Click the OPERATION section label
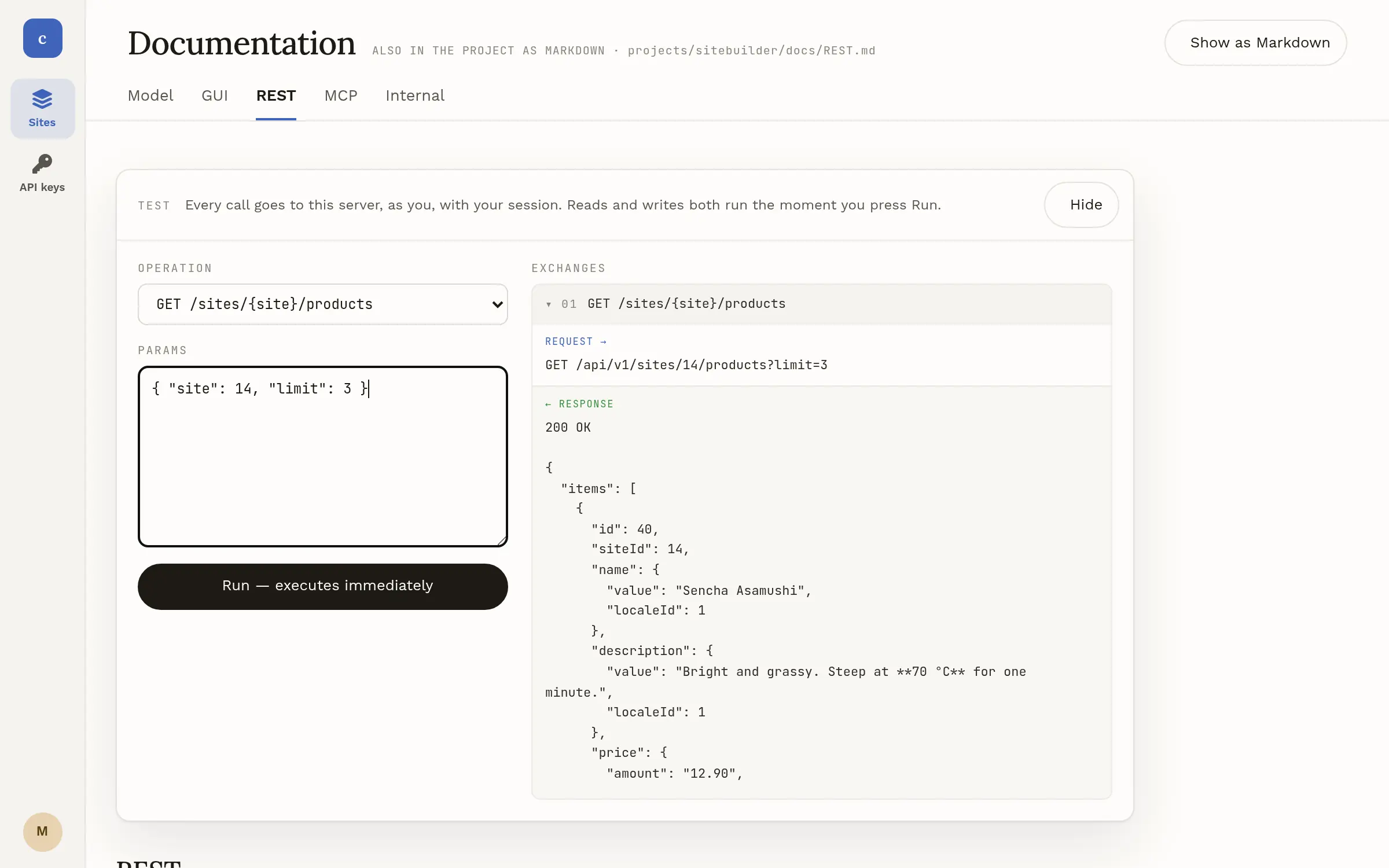The image size is (1389, 868). point(175,268)
